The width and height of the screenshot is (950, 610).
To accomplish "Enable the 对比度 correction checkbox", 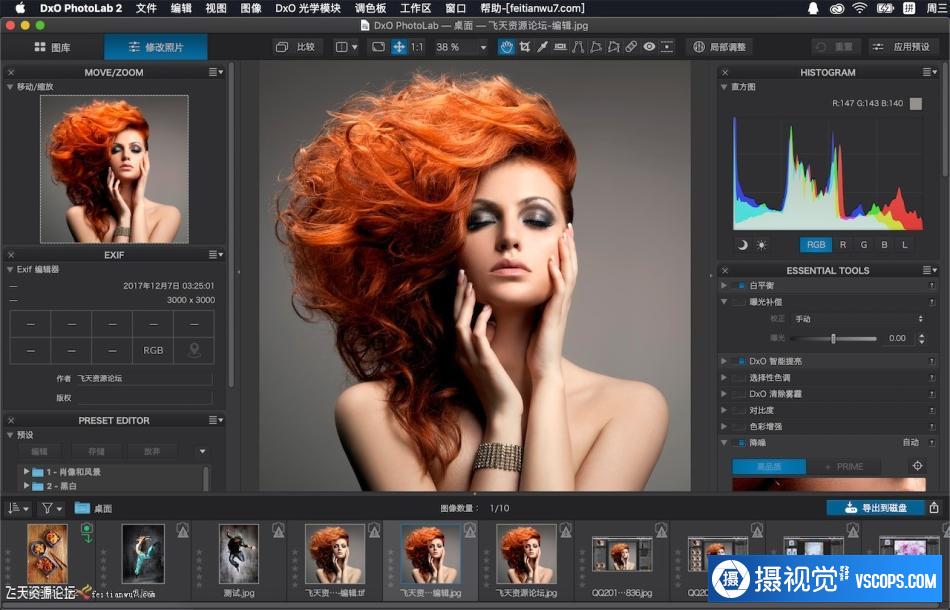I will point(741,410).
